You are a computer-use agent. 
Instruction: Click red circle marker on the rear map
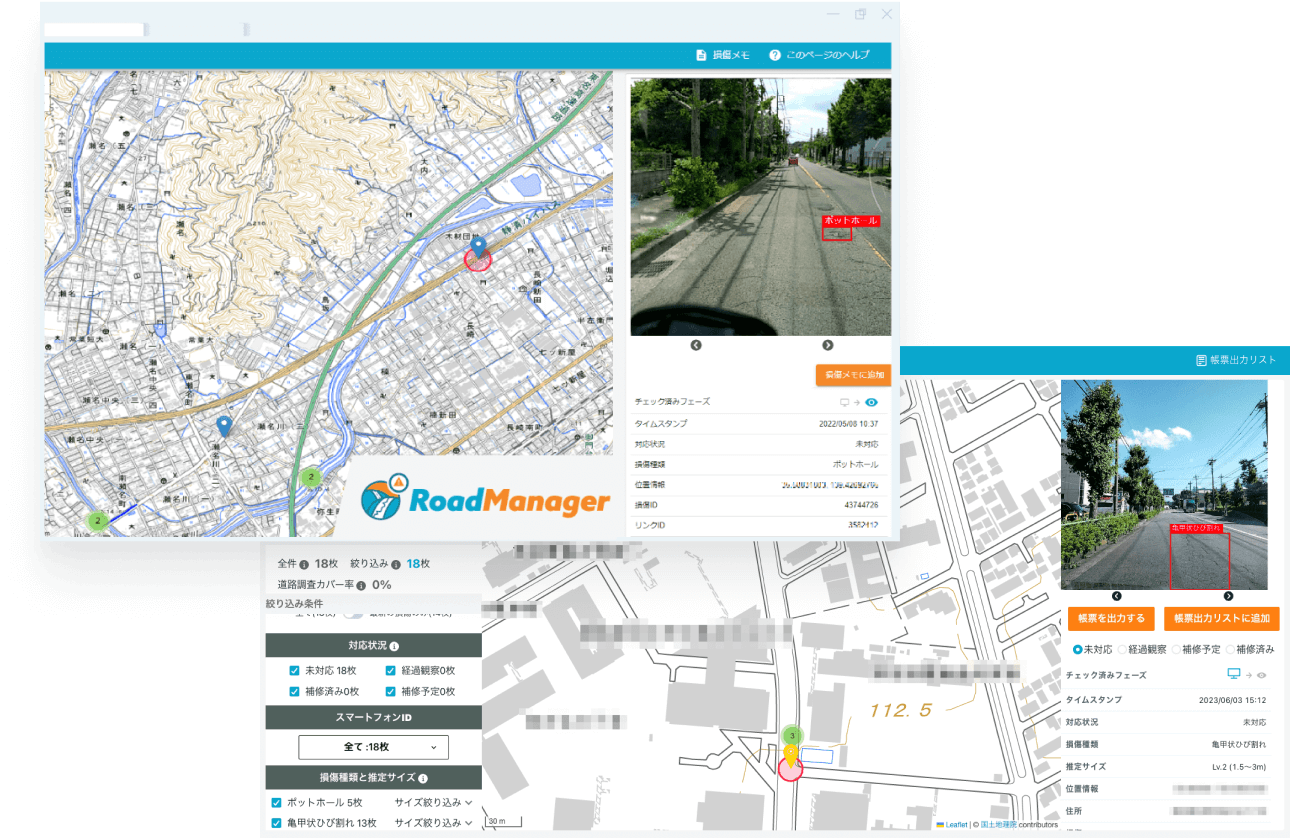click(790, 767)
